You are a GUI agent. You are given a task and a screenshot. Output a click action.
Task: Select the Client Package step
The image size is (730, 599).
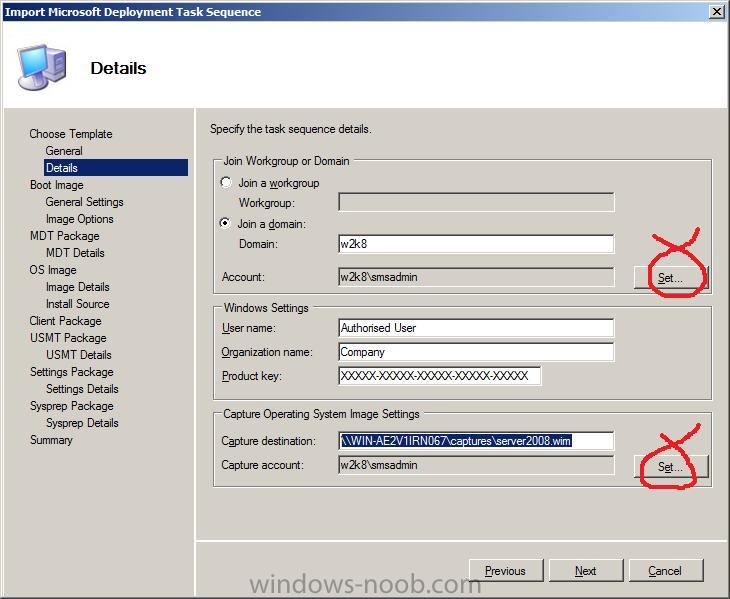click(66, 321)
